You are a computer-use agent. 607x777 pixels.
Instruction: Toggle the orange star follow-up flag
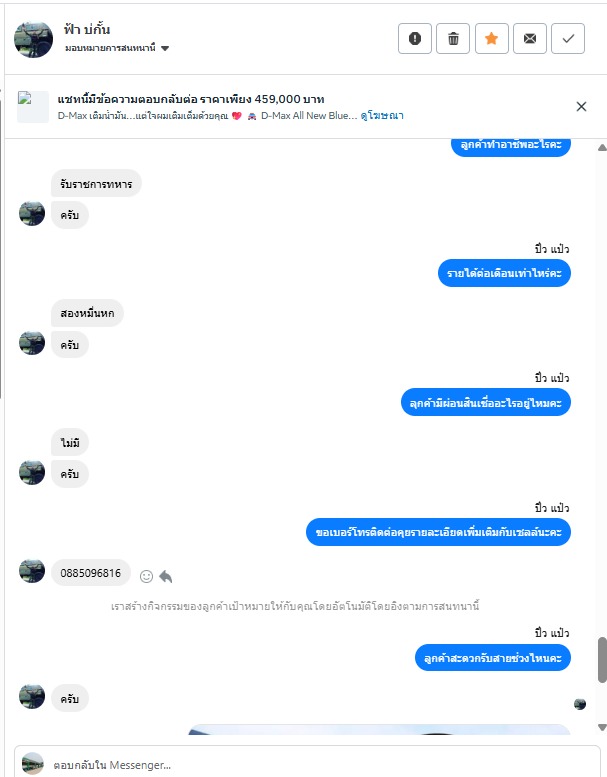[492, 38]
